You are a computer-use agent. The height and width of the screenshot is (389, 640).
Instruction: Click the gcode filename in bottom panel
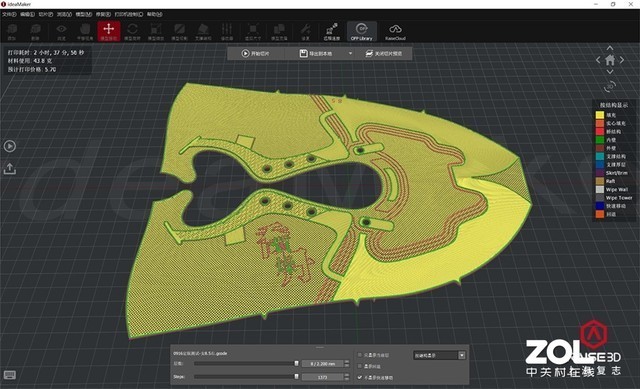click(200, 353)
